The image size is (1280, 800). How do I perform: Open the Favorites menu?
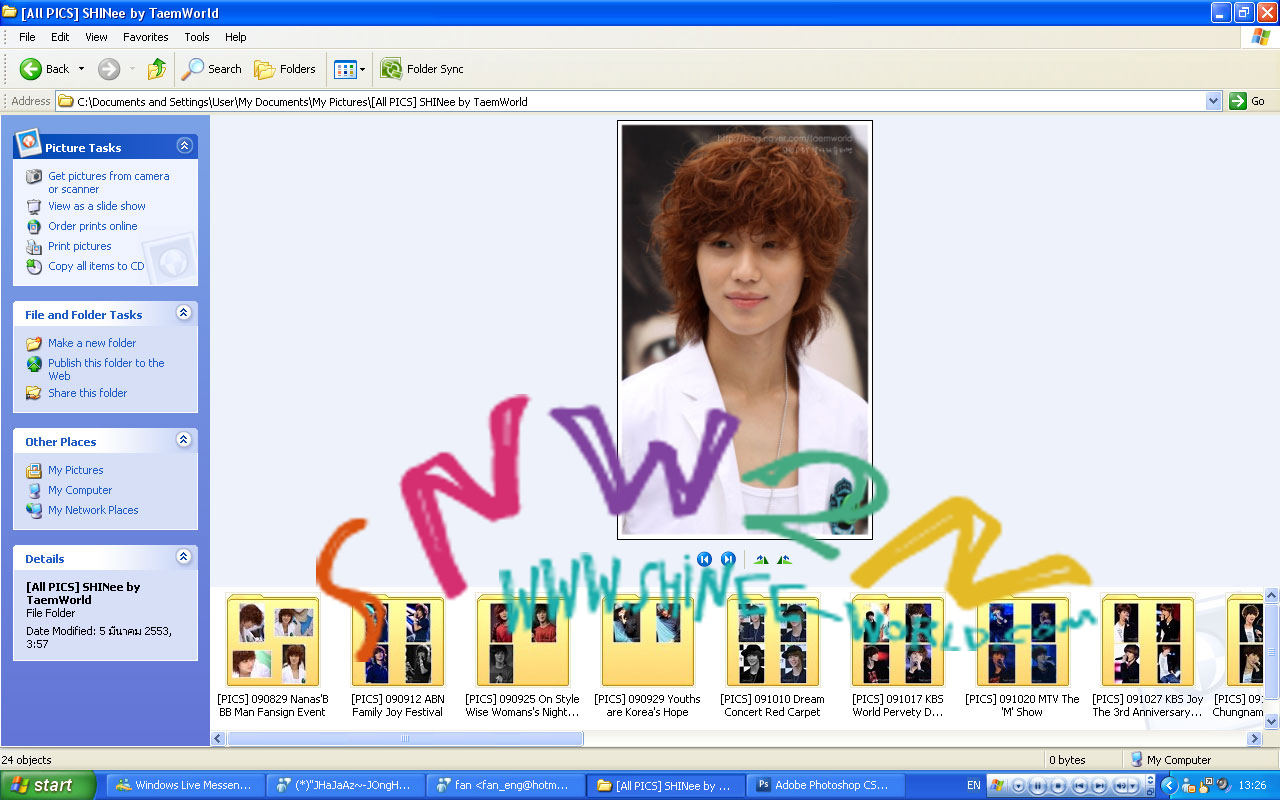coord(146,37)
